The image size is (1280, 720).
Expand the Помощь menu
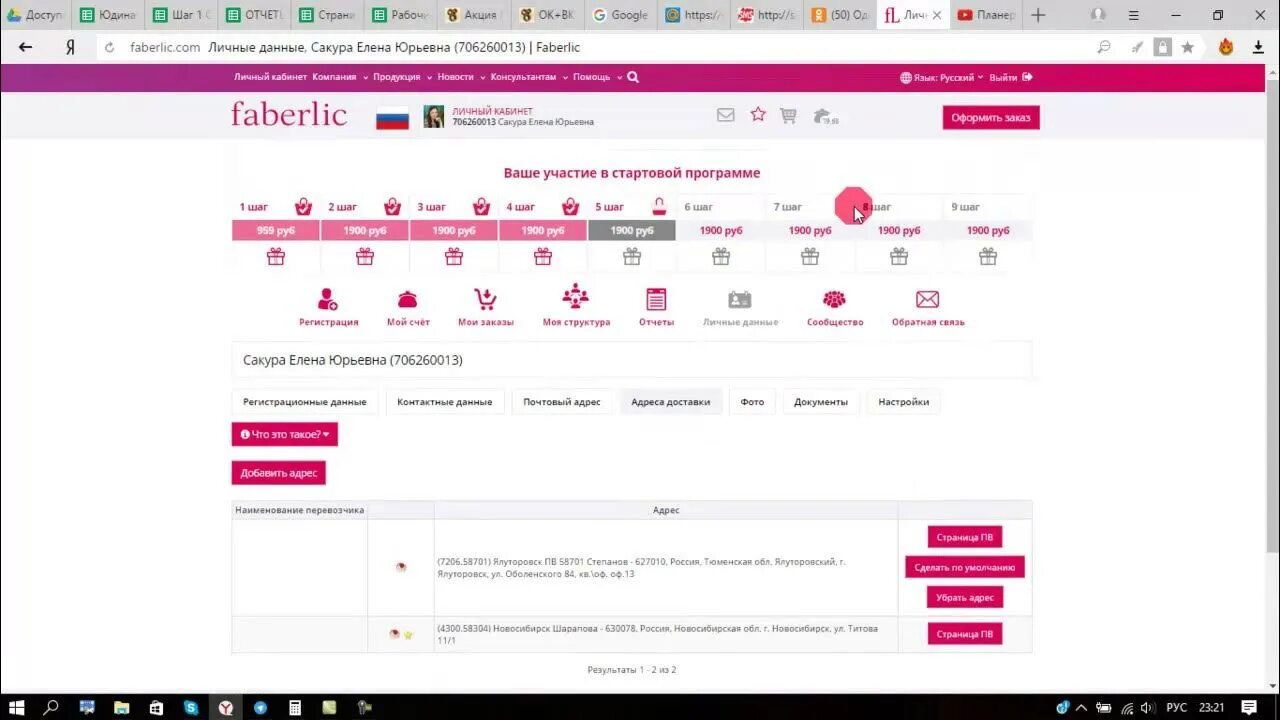[x=597, y=77]
